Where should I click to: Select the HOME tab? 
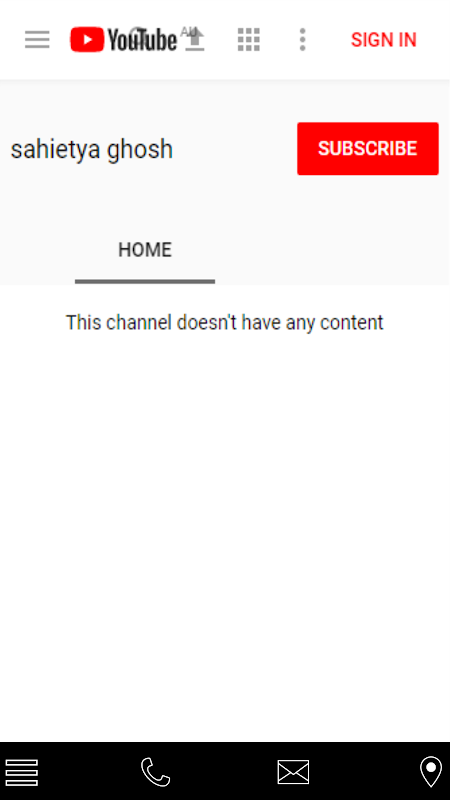[145, 250]
